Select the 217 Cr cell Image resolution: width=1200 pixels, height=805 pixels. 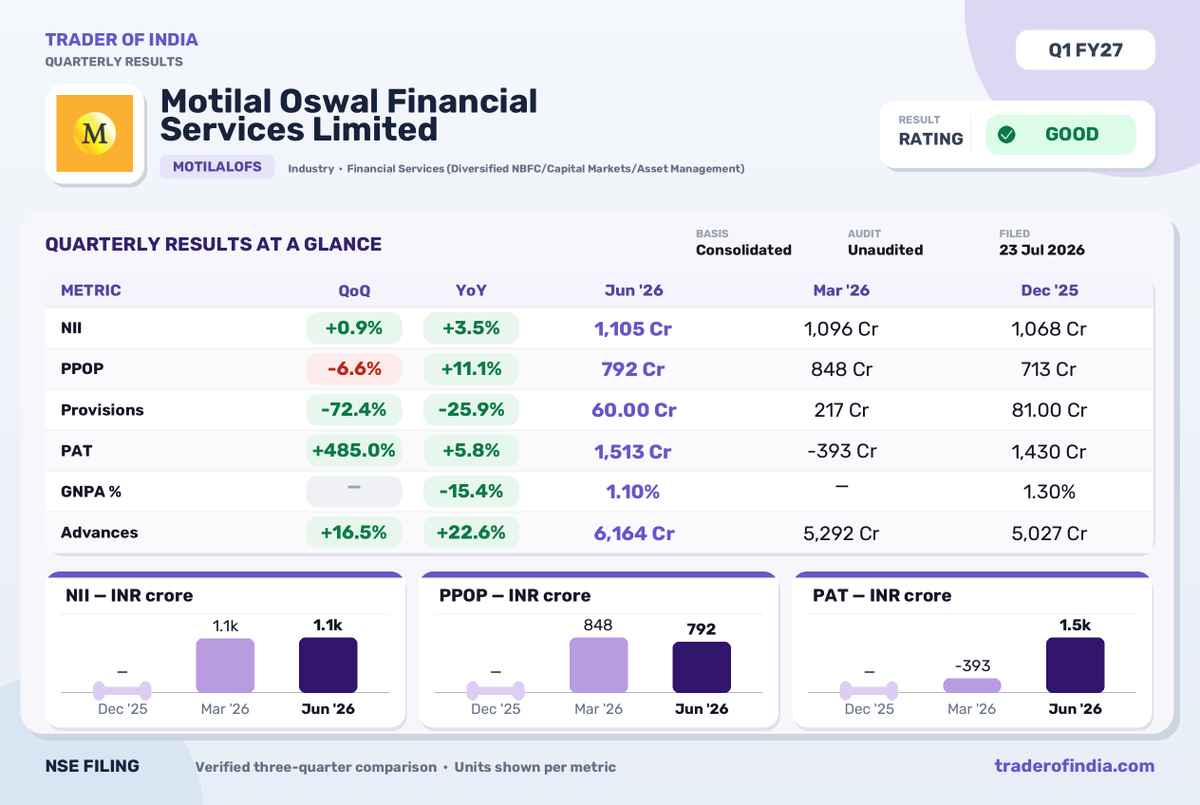point(841,410)
